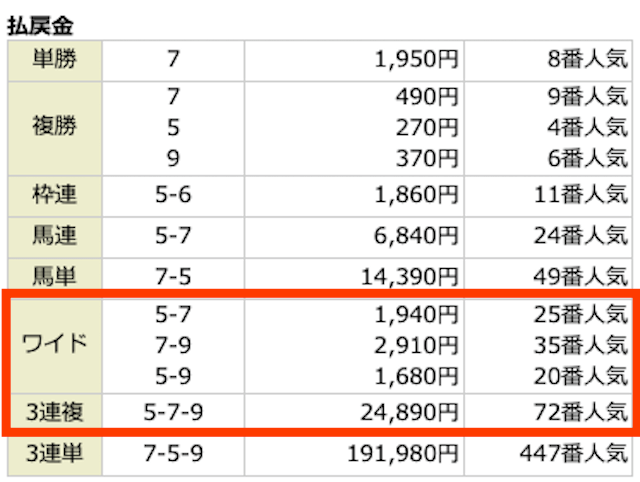Image resolution: width=640 pixels, height=482 pixels.
Task: Select the 5-6 枠連 combination
Action: click(x=173, y=195)
